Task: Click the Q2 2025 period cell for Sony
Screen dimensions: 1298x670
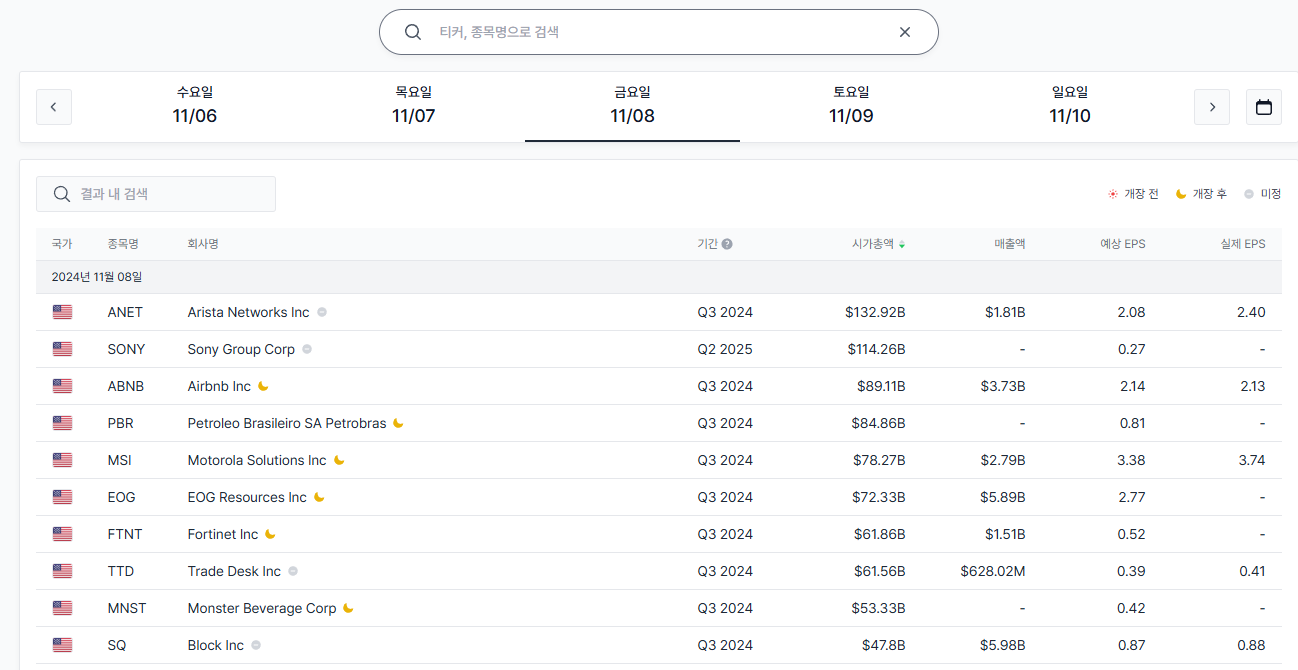Action: pyautogui.click(x=725, y=349)
